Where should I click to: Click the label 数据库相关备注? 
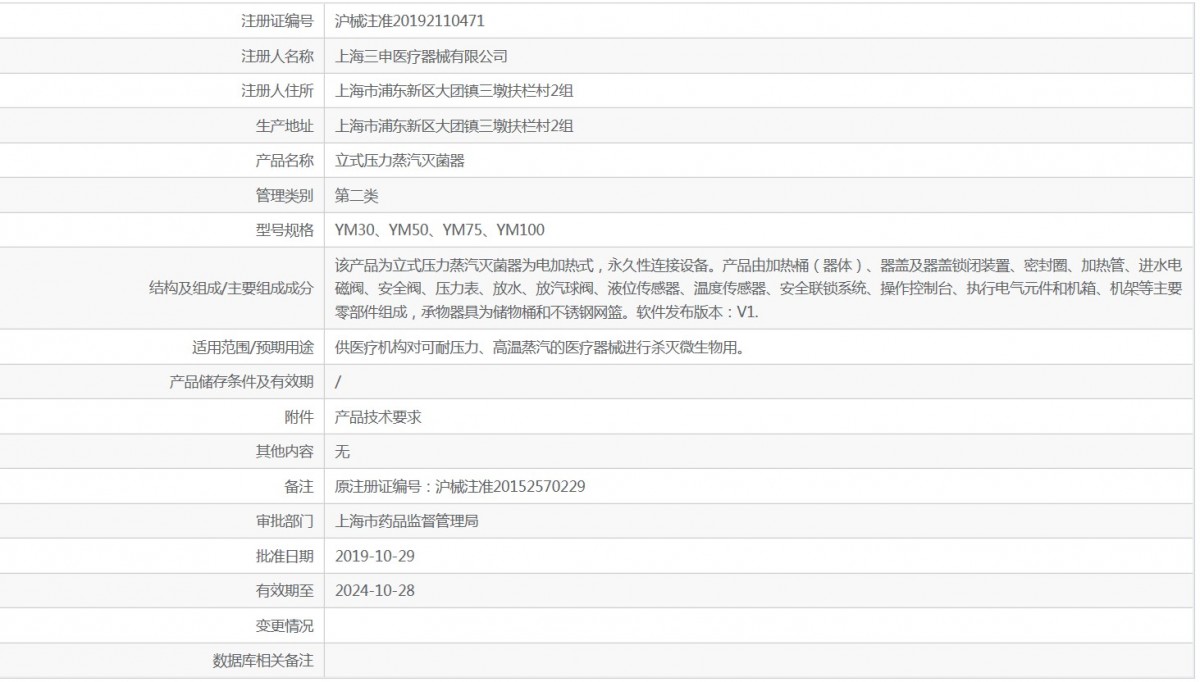[x=263, y=661]
